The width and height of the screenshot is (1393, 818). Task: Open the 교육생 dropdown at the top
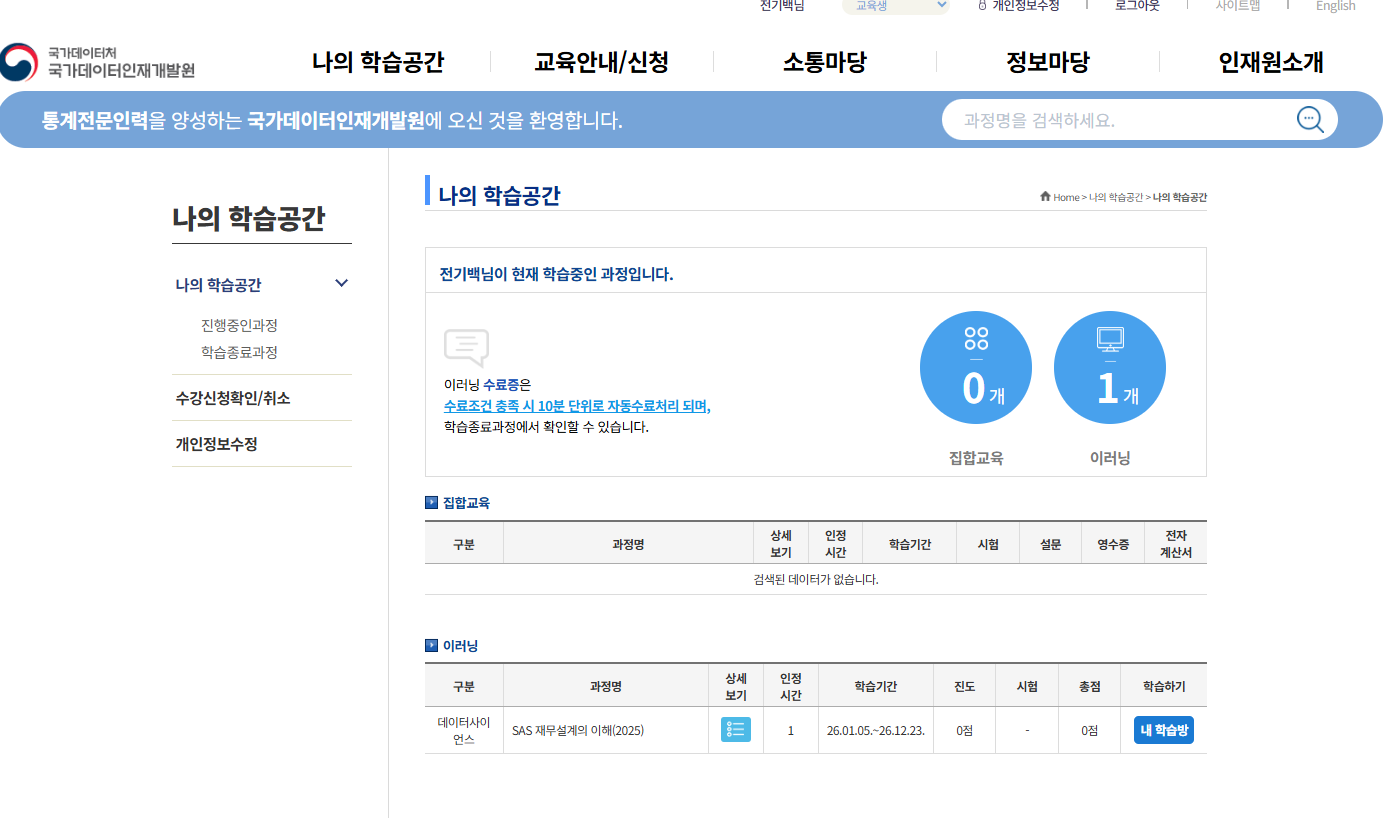point(895,7)
